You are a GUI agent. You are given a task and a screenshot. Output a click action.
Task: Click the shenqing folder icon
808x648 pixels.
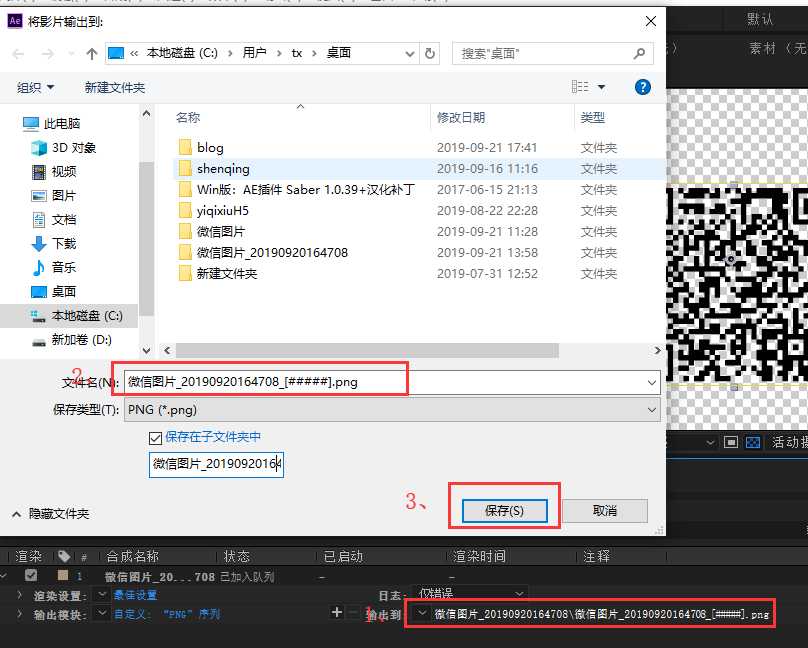[185, 168]
